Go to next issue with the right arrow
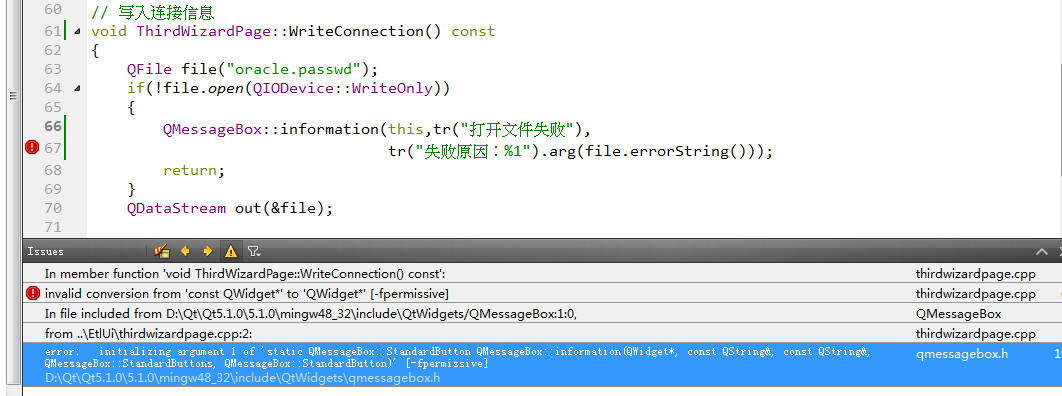The width and height of the screenshot is (1062, 396). [207, 251]
